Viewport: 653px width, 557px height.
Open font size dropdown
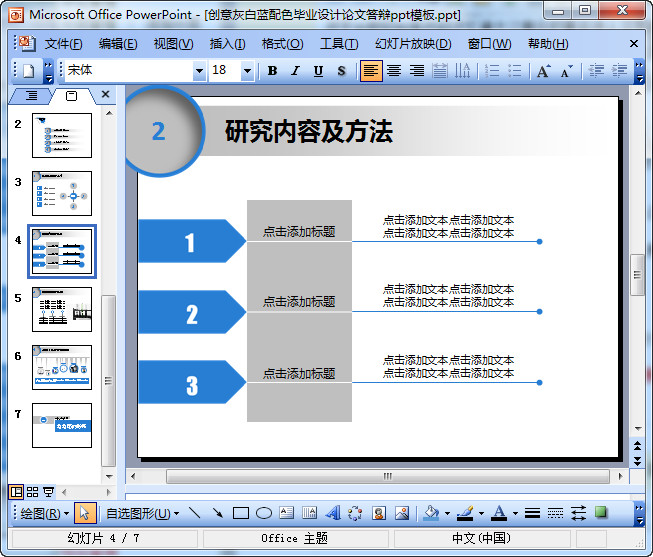(x=247, y=71)
